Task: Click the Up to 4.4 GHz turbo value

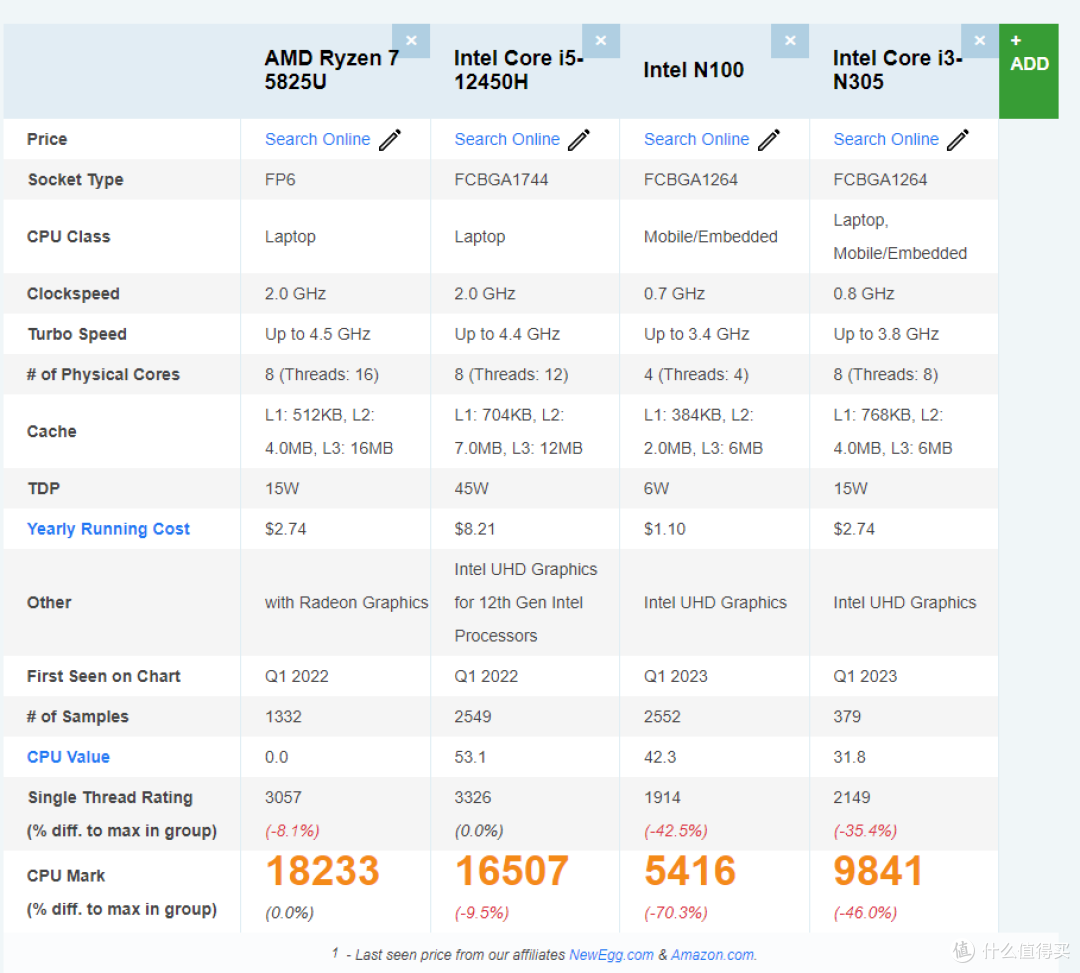Action: pos(507,334)
